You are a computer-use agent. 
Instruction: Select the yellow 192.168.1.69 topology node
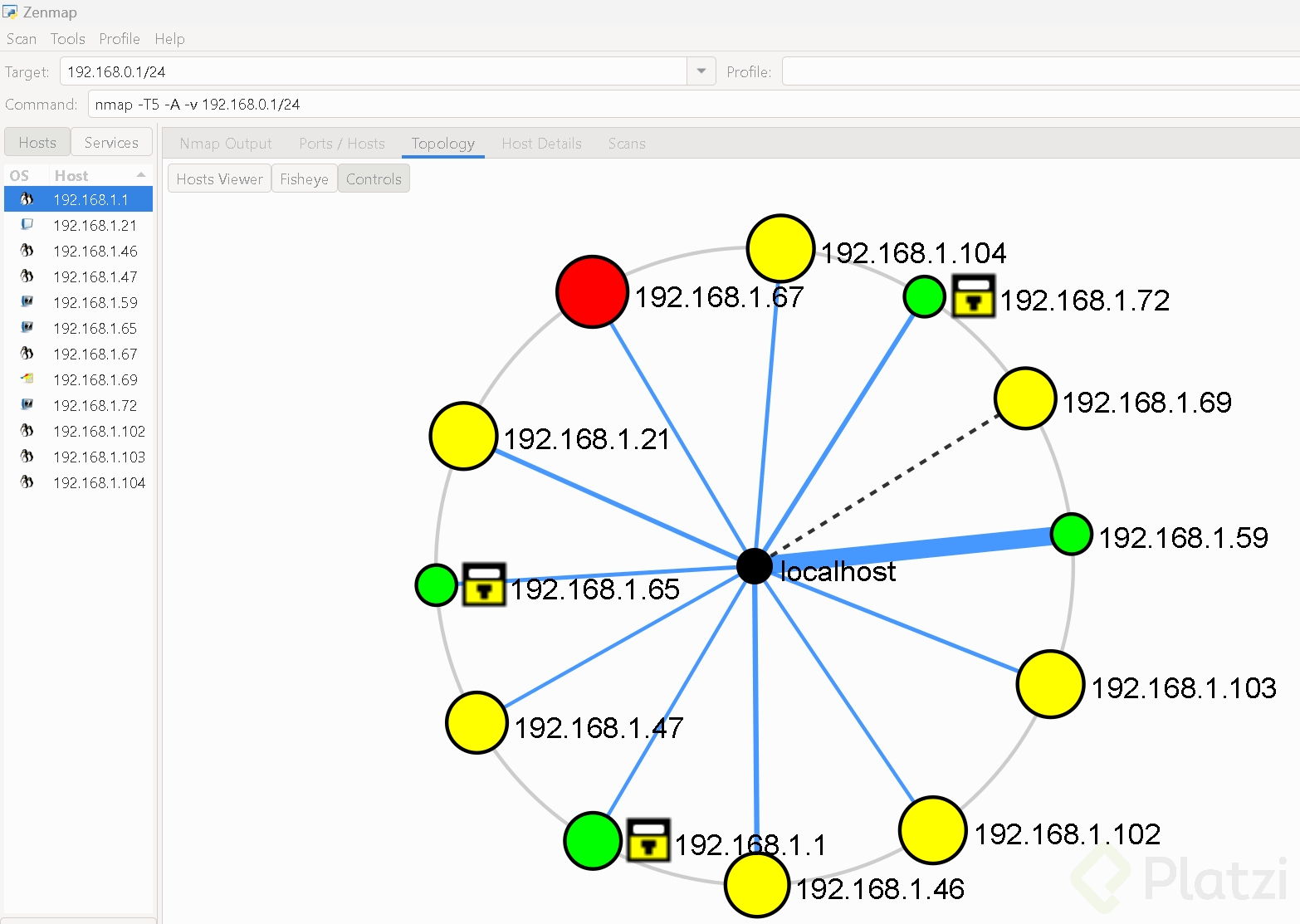click(1025, 398)
